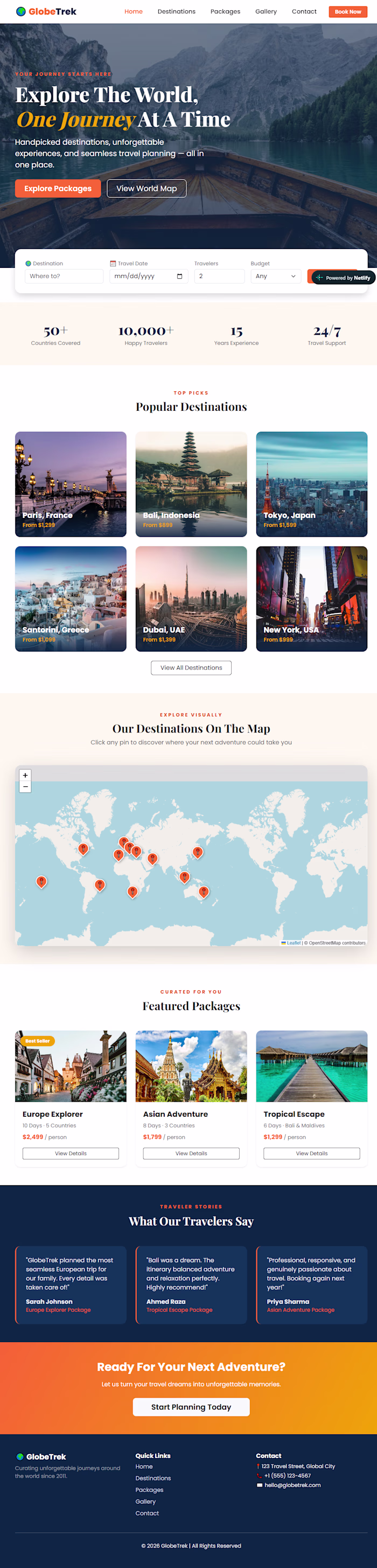The image size is (377, 1568).
Task: Click the View World Map button
Action: 146,189
